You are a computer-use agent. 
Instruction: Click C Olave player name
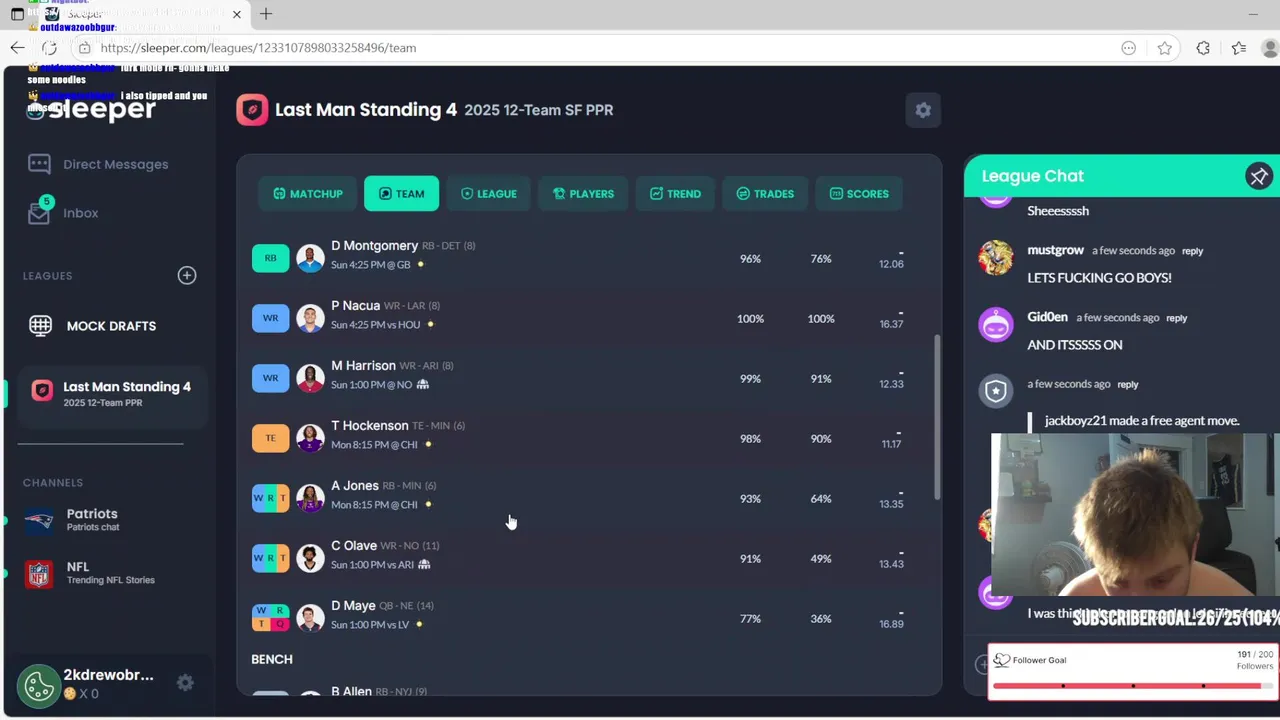point(354,546)
